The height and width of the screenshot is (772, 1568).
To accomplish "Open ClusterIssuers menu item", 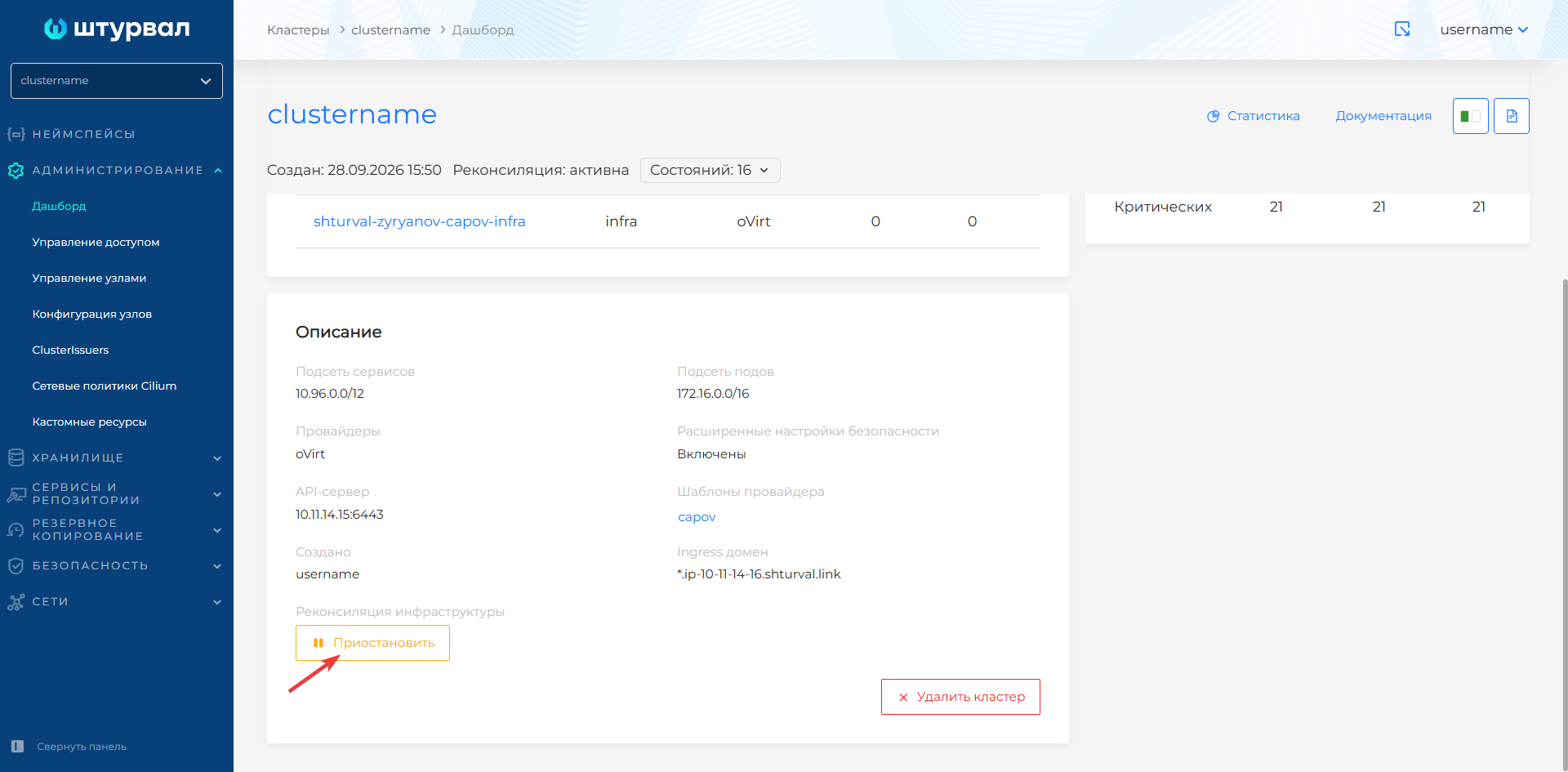I will click(x=70, y=350).
